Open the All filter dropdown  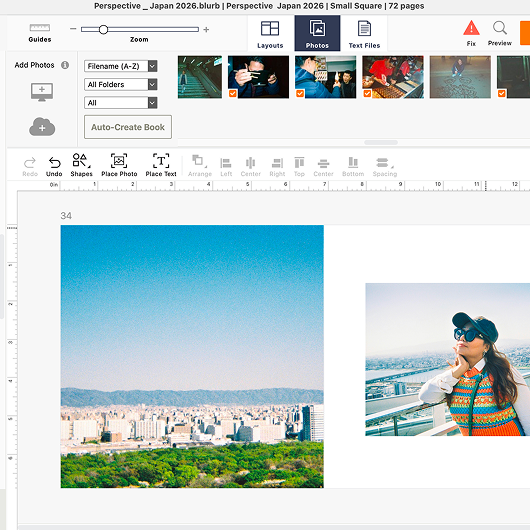click(x=121, y=103)
